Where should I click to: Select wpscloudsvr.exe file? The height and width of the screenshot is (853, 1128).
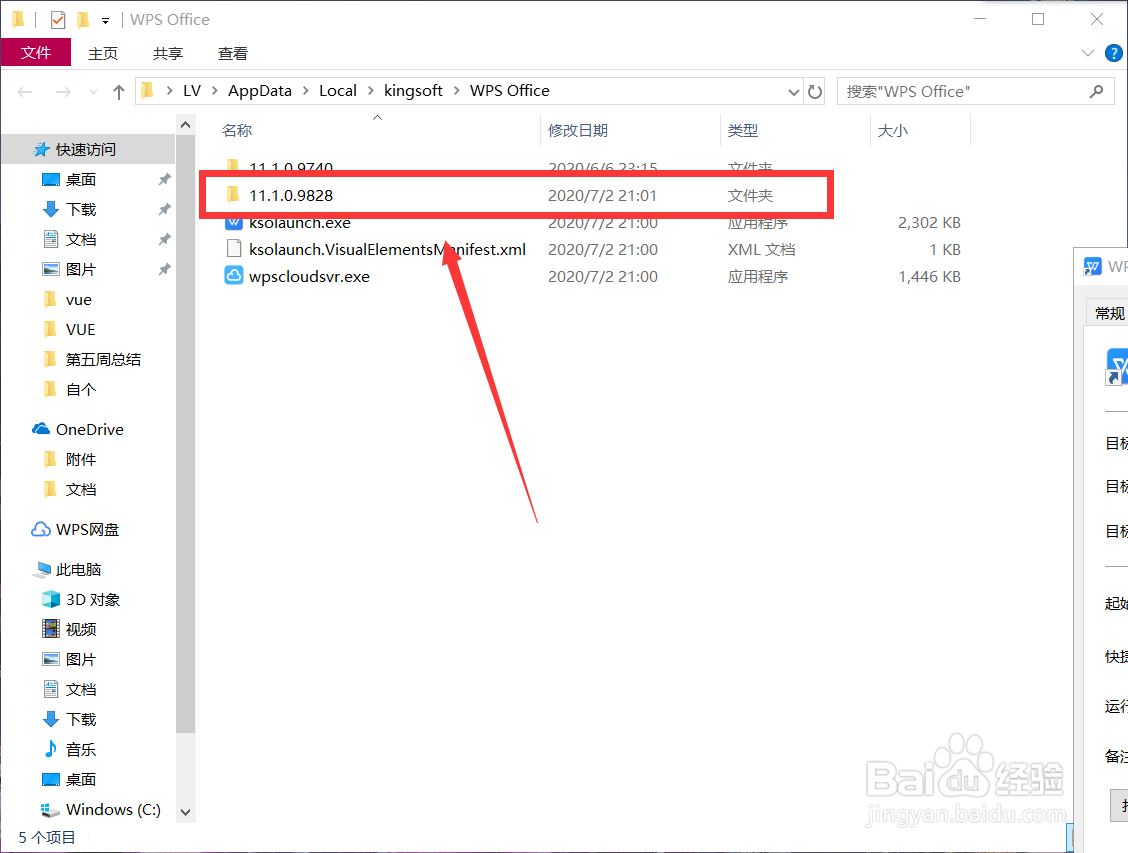click(x=309, y=277)
